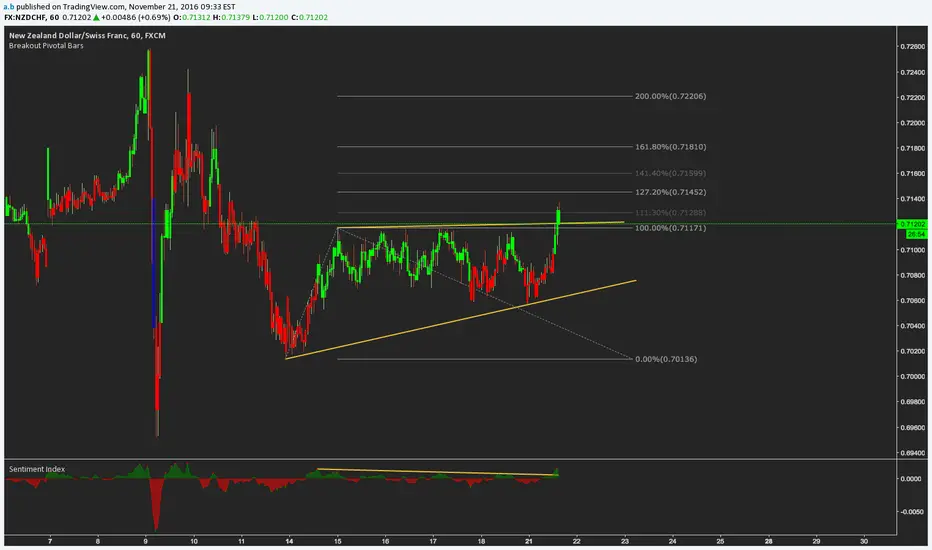Click the 'Sentiment Index' indicator label

click(37, 469)
